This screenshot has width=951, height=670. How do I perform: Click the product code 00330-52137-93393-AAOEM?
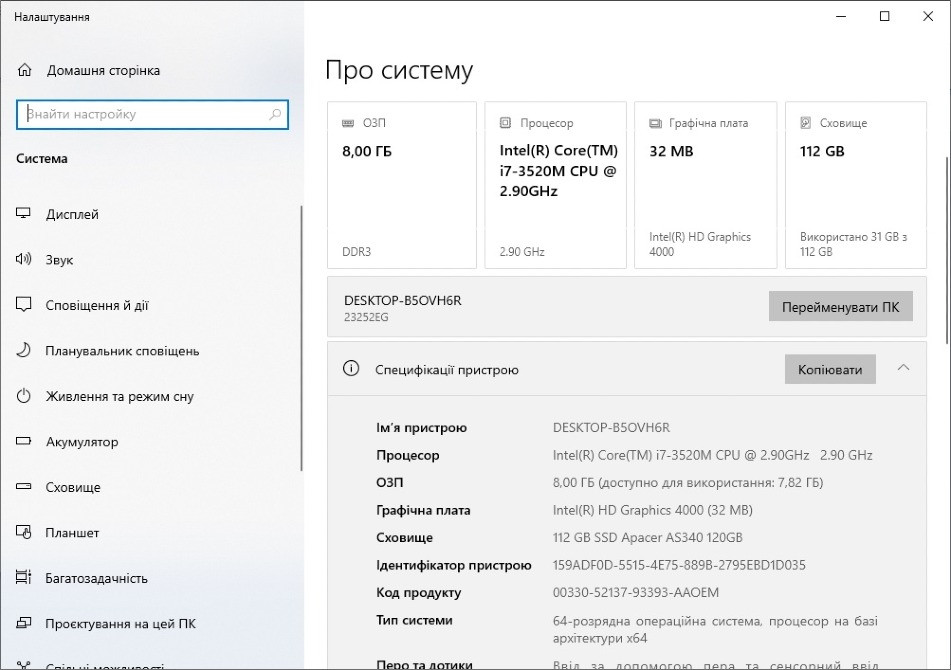pos(636,592)
